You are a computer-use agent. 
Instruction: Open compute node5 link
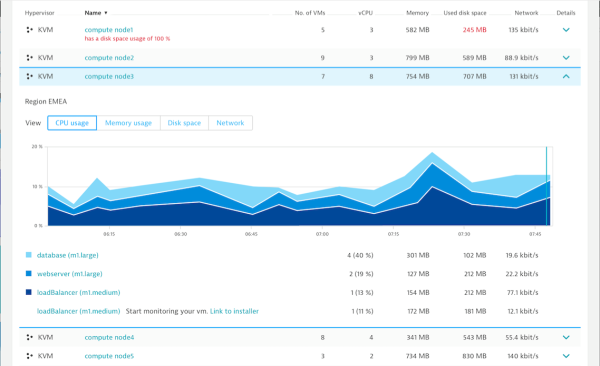pos(109,356)
